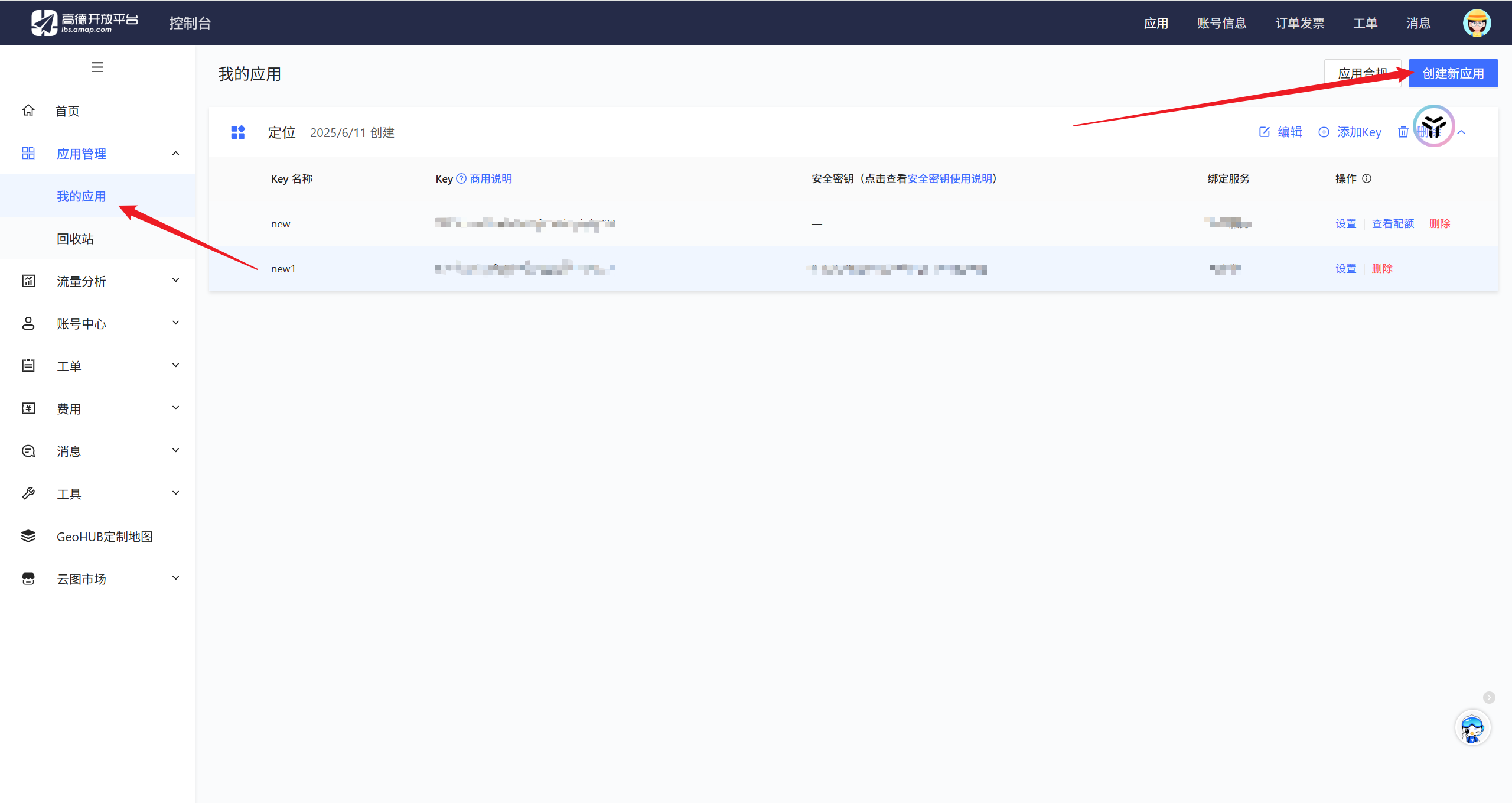1512x803 pixels.
Task: Click the 定位 application grid icon
Action: [x=238, y=132]
